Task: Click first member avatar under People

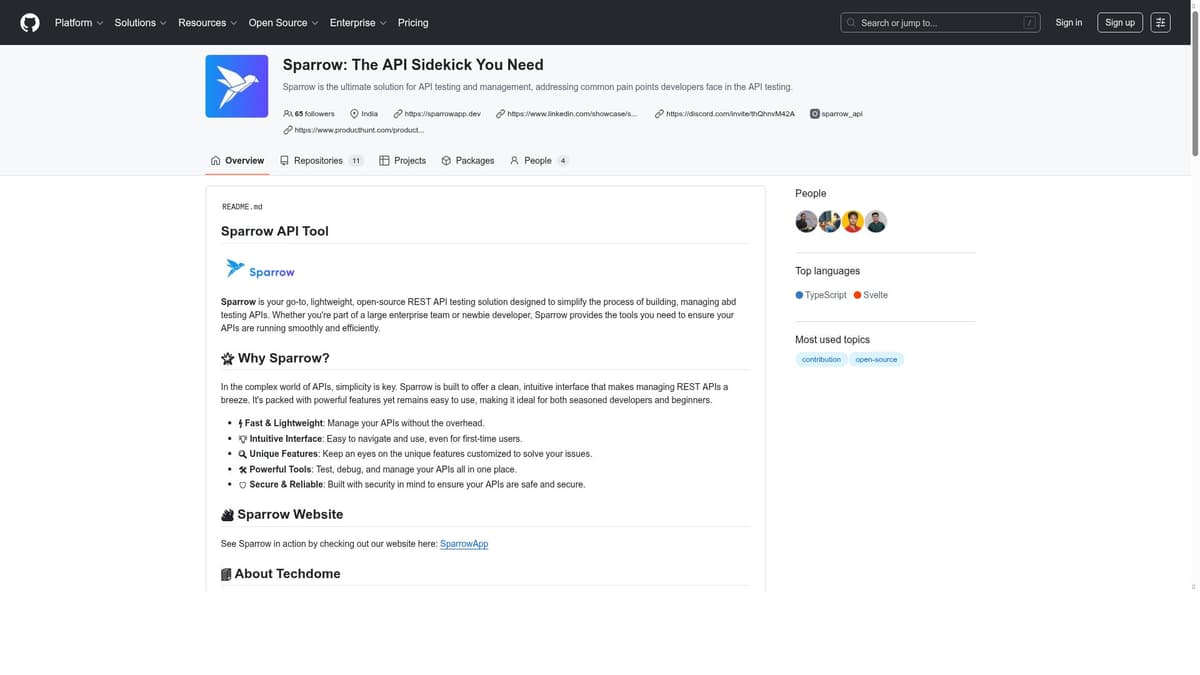Action: coord(806,222)
